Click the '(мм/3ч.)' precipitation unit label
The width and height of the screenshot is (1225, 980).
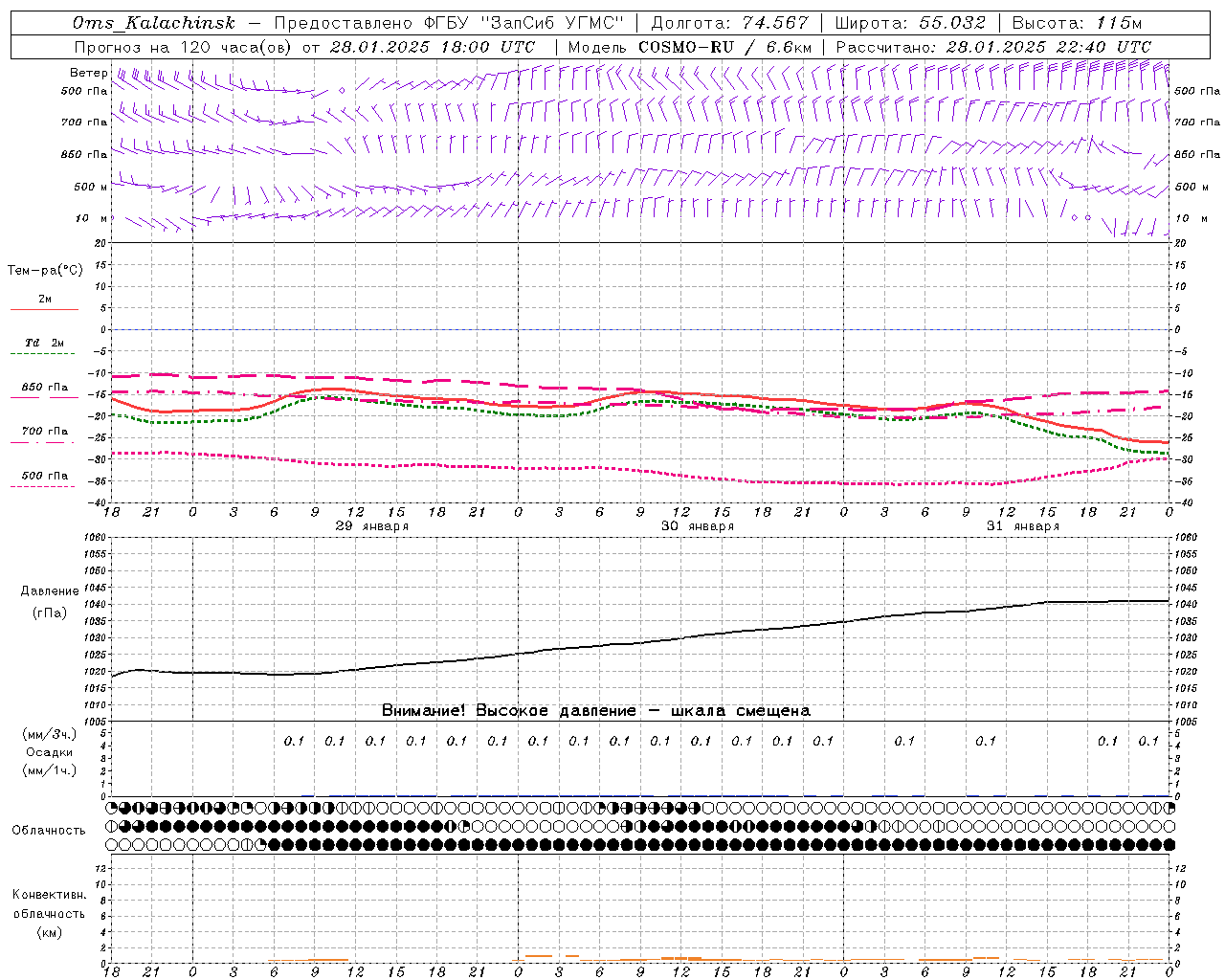(x=50, y=734)
